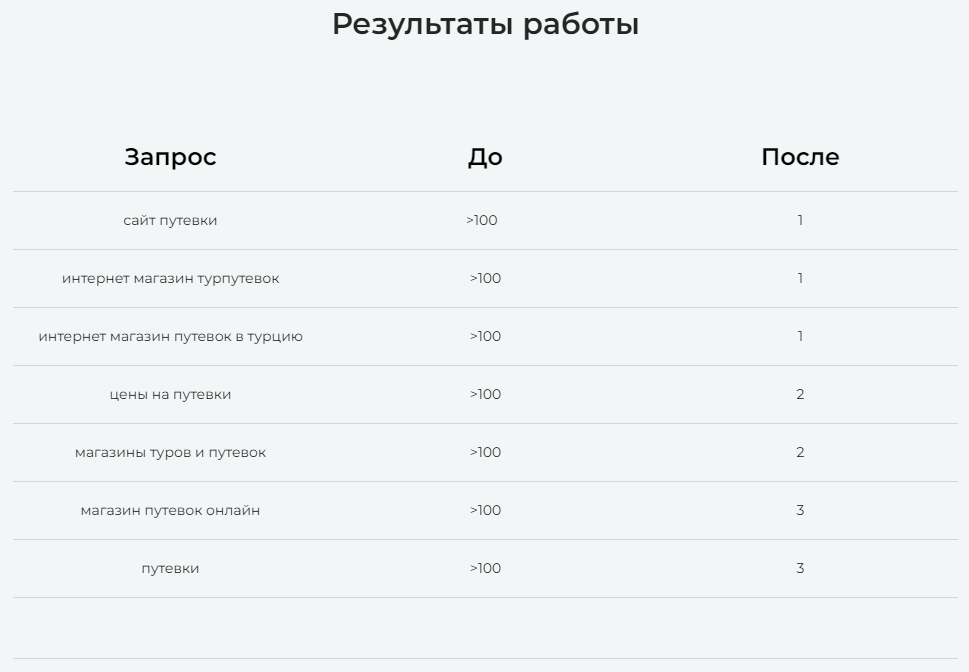Screen dimensions: 969x672
Task: Click 'После' position for 'интернет магазин турпутевок'
Action: 800,278
